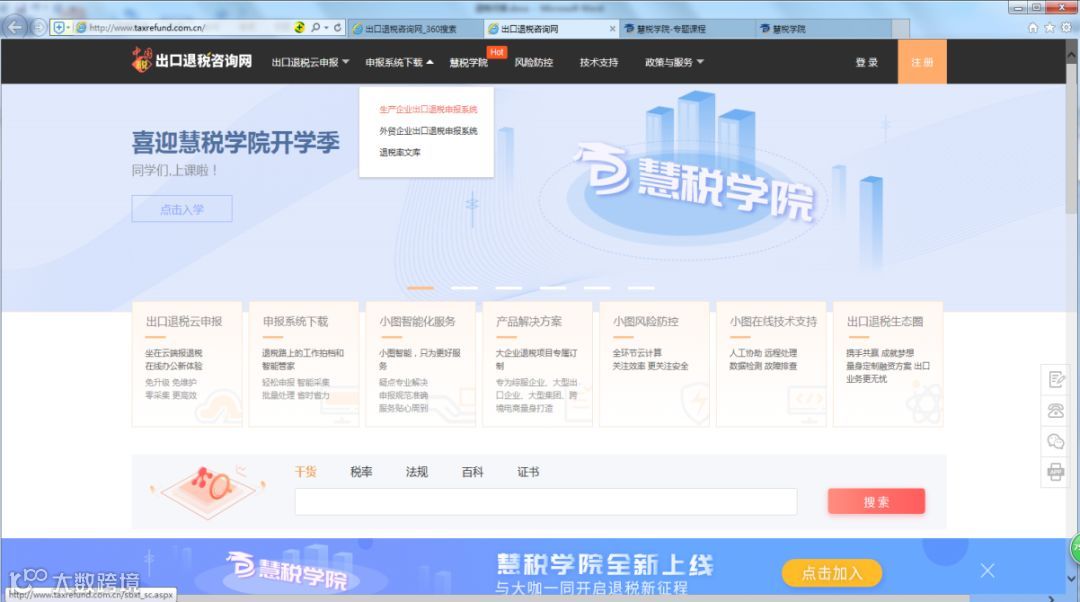
Task: Refresh the page with the reload icon
Action: pyautogui.click(x=338, y=28)
